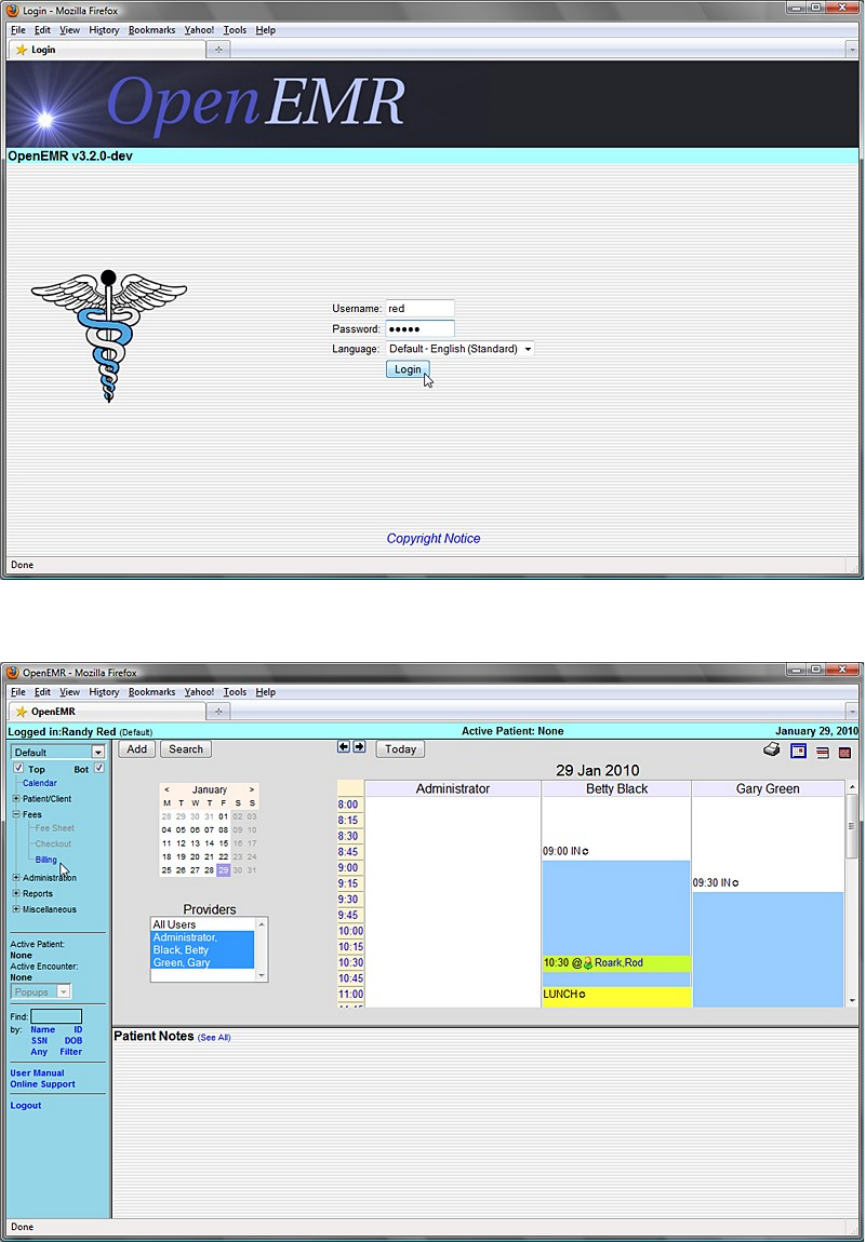Open a new tab in Login window
Viewport: 865px width, 1242px height.
point(218,49)
